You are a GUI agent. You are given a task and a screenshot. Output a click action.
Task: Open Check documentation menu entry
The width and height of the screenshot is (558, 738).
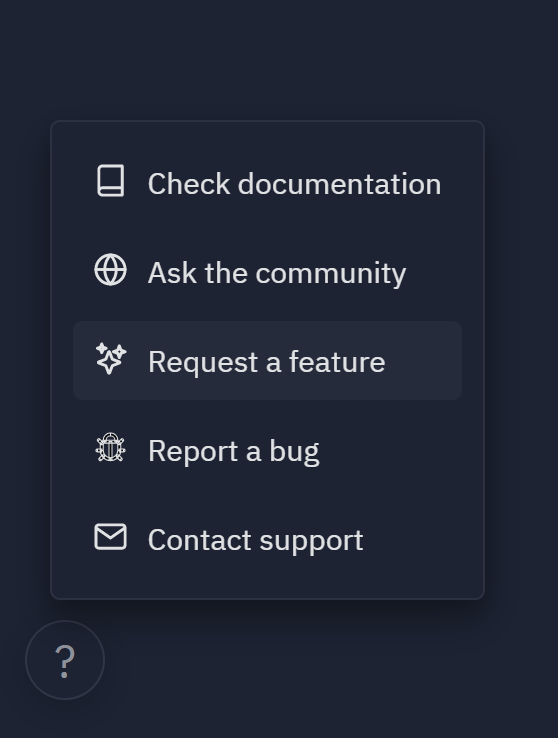click(267, 183)
